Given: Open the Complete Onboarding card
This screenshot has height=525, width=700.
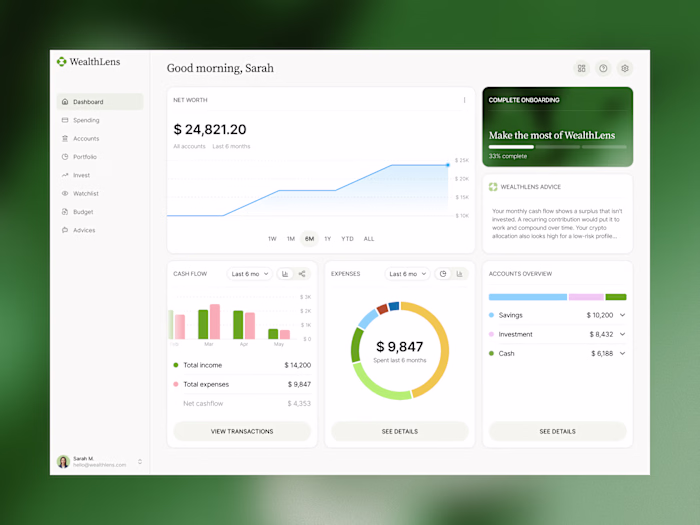Looking at the screenshot, I should pyautogui.click(x=558, y=127).
